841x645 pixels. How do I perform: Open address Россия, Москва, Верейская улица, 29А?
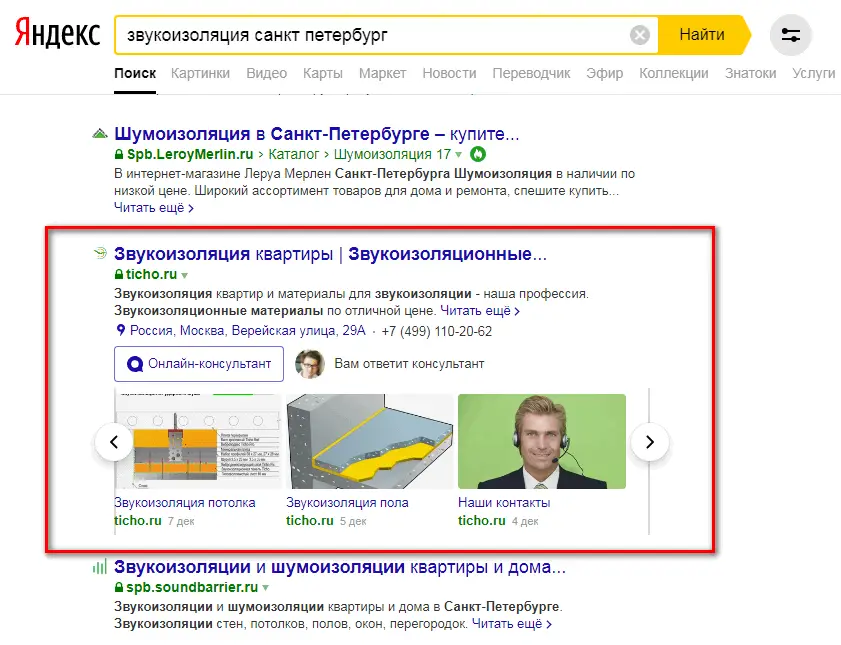248,331
